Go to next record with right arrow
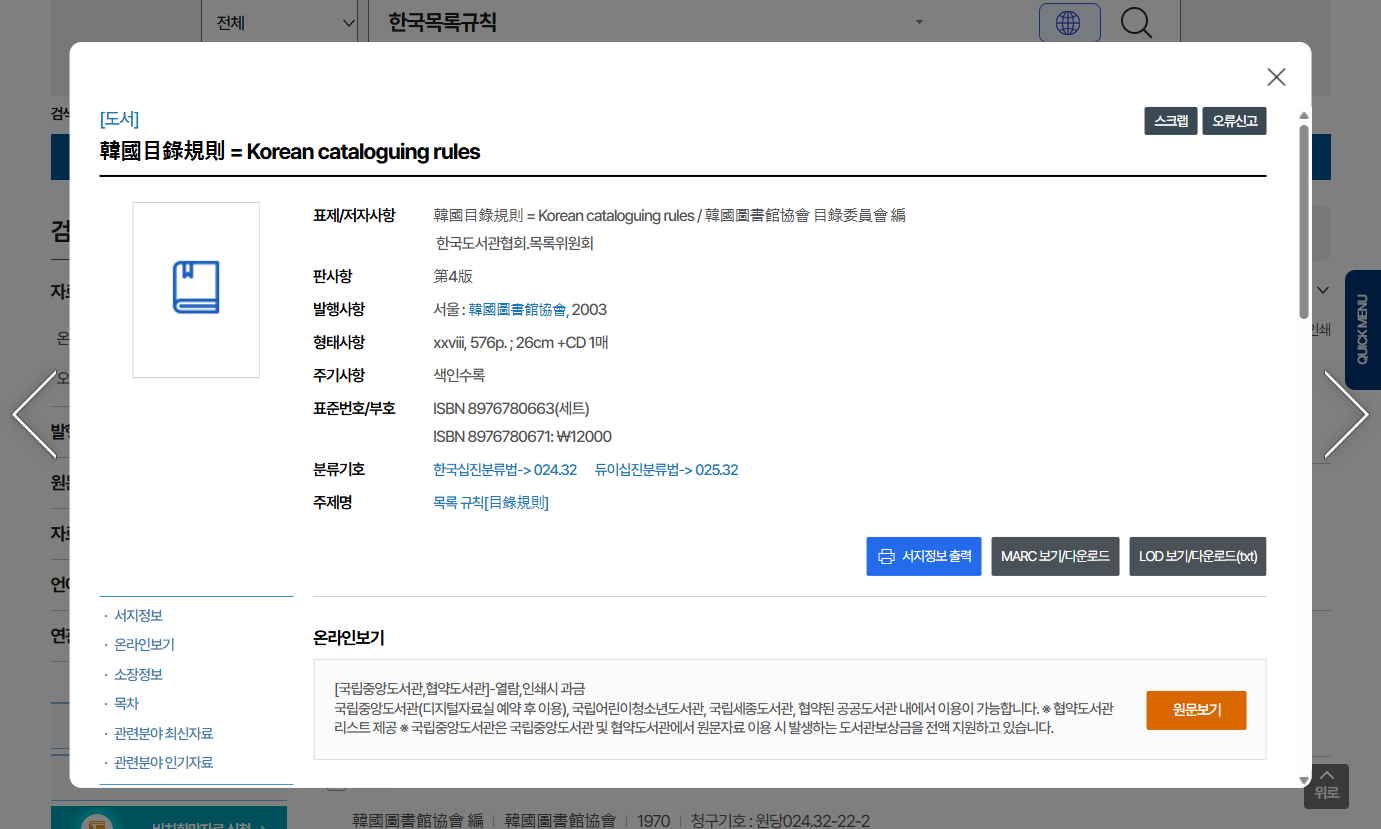Screen dimensions: 1381x829 (x=1346, y=414)
